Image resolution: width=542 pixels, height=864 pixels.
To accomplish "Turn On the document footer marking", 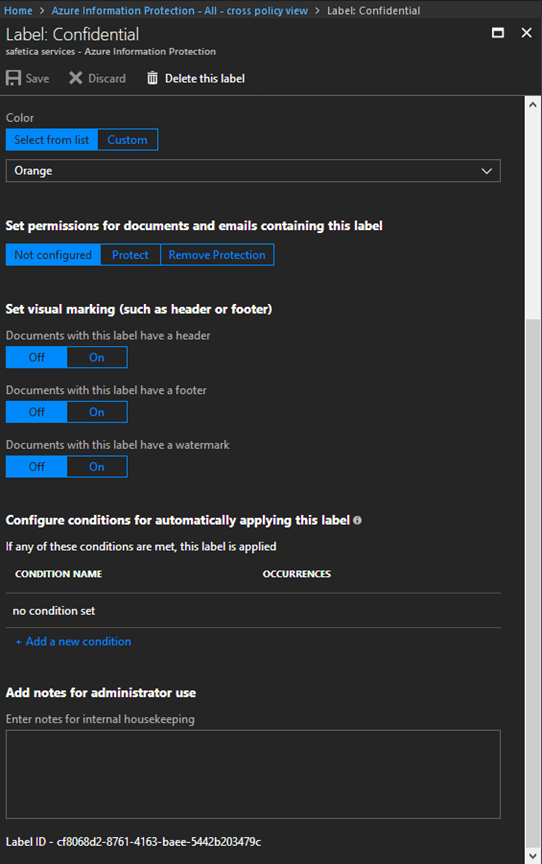I will point(97,412).
